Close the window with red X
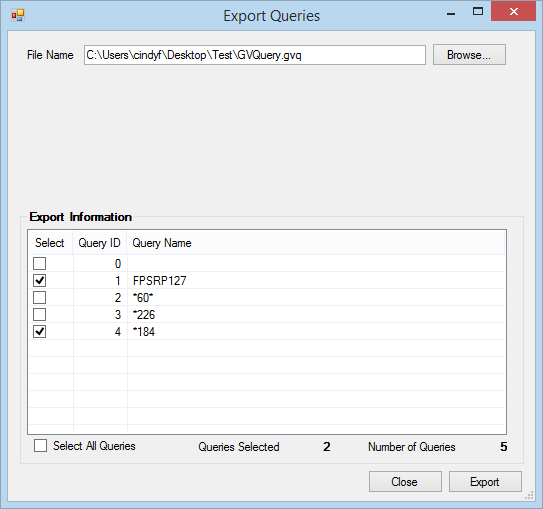Viewport: 543px width, 509px height. point(513,11)
